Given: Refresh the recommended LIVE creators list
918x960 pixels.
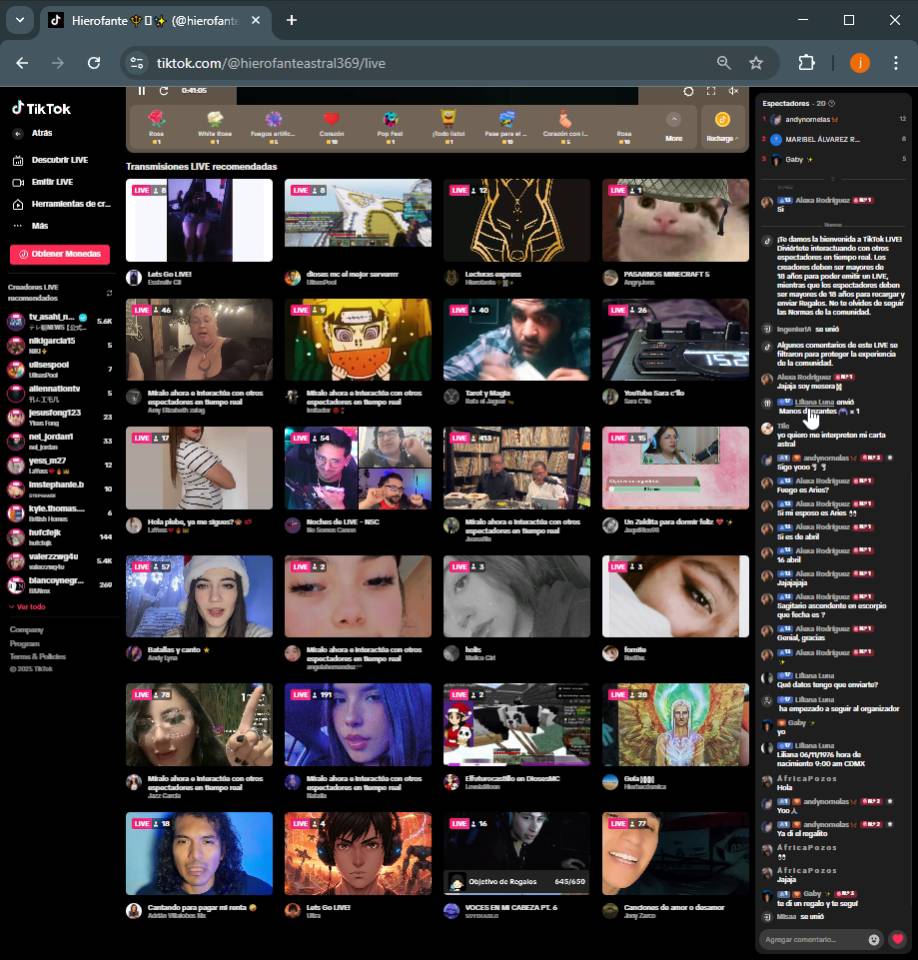Looking at the screenshot, I should point(110,292).
